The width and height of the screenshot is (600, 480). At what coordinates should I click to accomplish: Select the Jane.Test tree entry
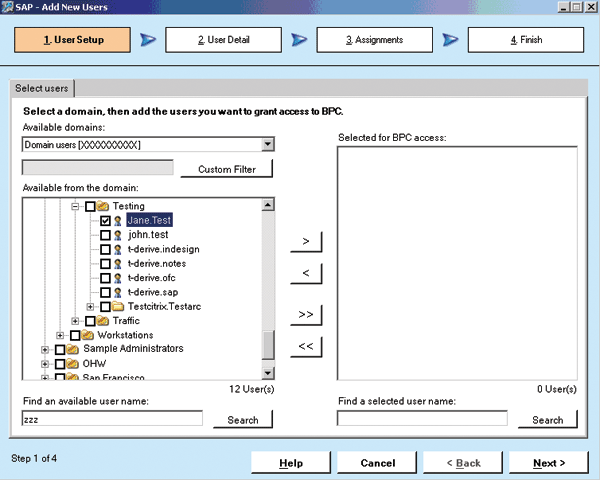click(149, 220)
